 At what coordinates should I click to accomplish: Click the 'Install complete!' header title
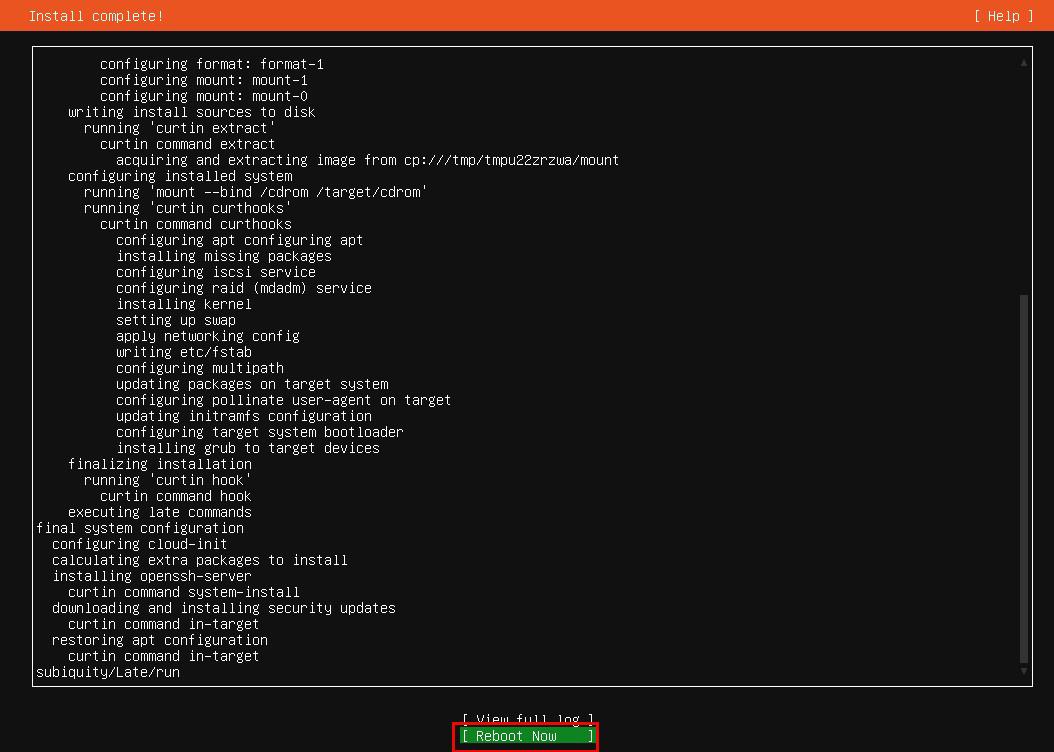pyautogui.click(x=96, y=16)
